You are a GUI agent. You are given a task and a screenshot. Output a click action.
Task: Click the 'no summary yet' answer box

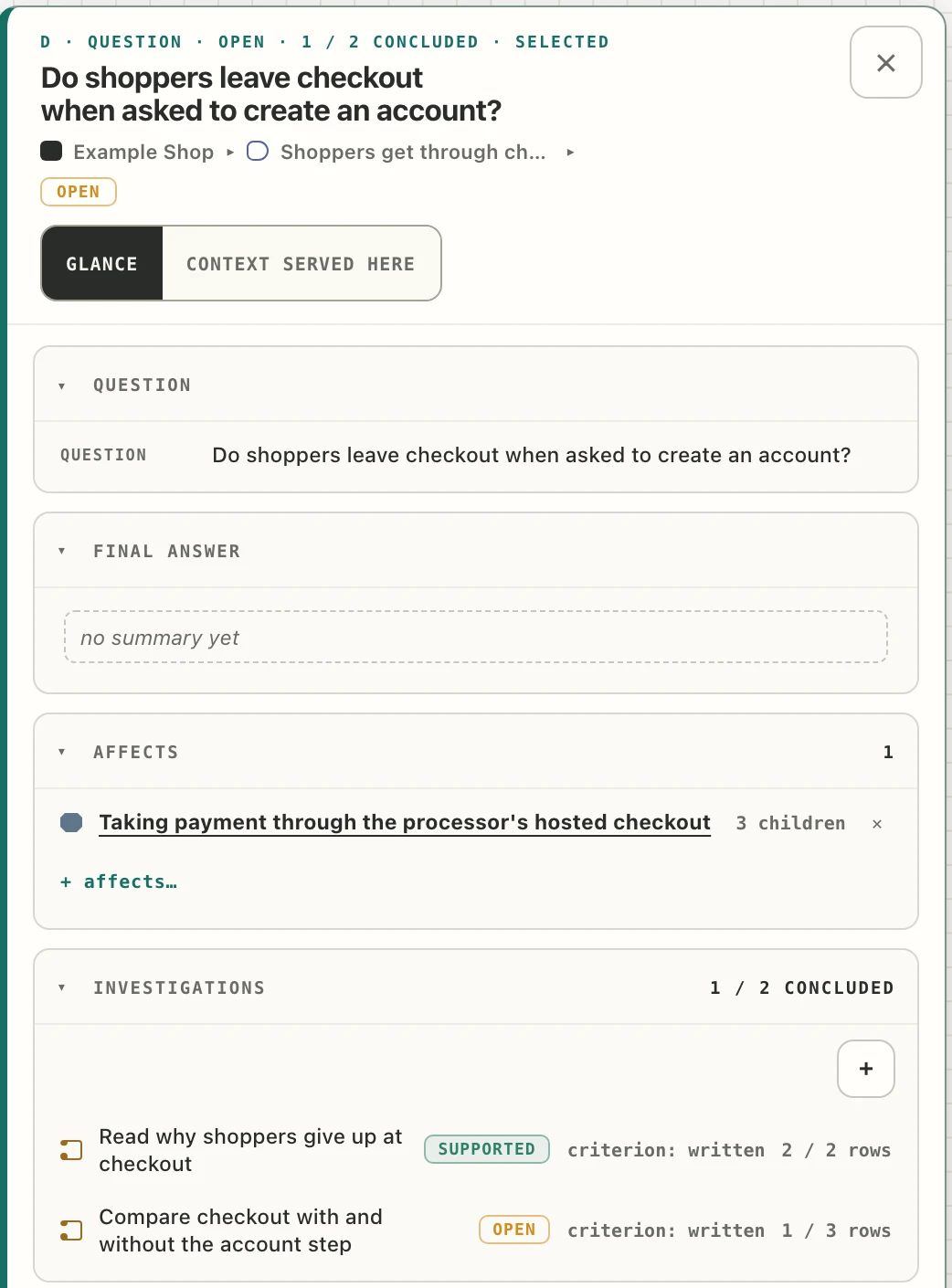pyautogui.click(x=475, y=637)
